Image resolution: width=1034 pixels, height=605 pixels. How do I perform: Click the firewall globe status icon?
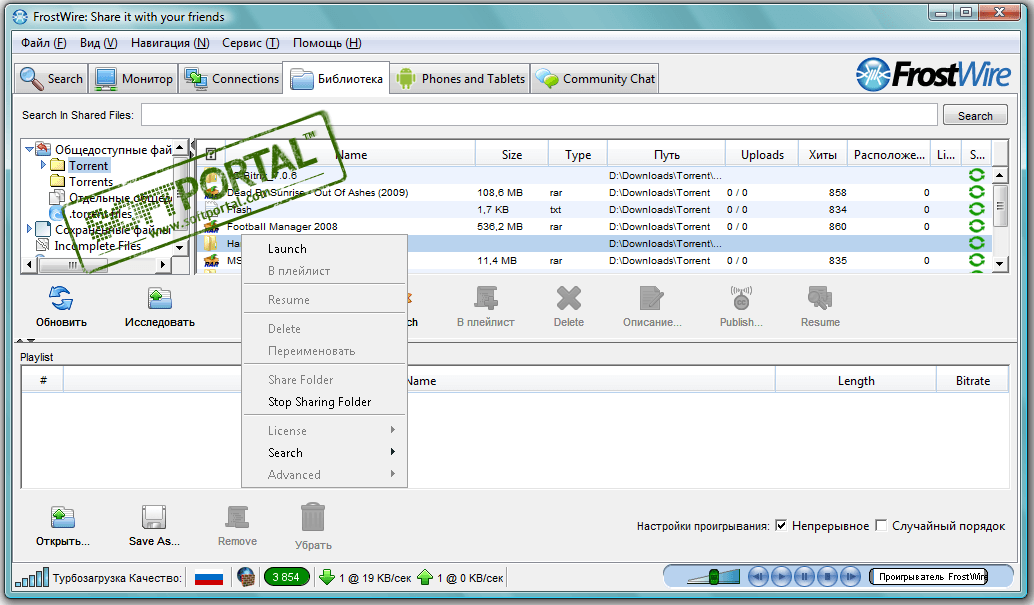(246, 577)
